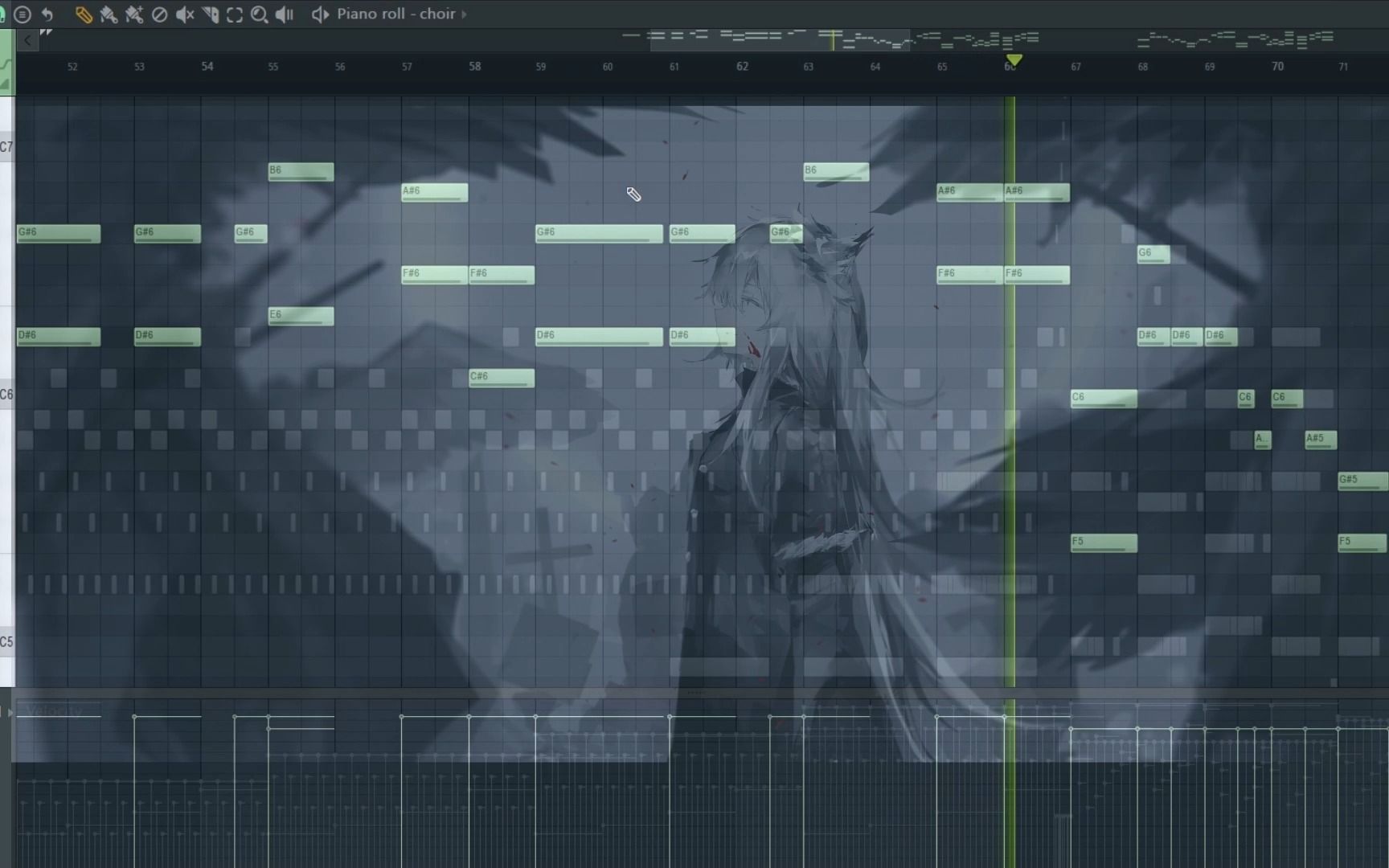
Task: Select the long C6 note at bar 67
Action: [1104, 398]
